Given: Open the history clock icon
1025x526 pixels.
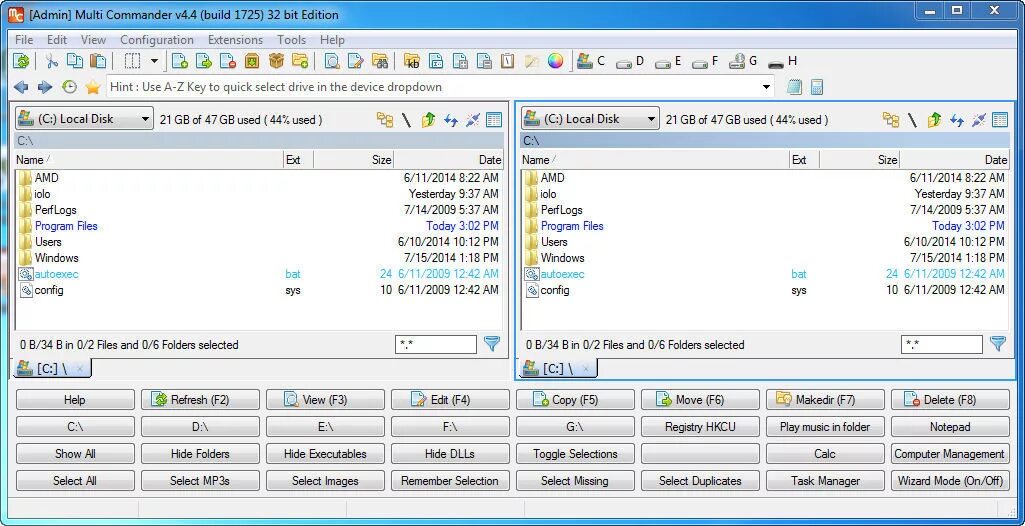Looking at the screenshot, I should click(x=69, y=87).
